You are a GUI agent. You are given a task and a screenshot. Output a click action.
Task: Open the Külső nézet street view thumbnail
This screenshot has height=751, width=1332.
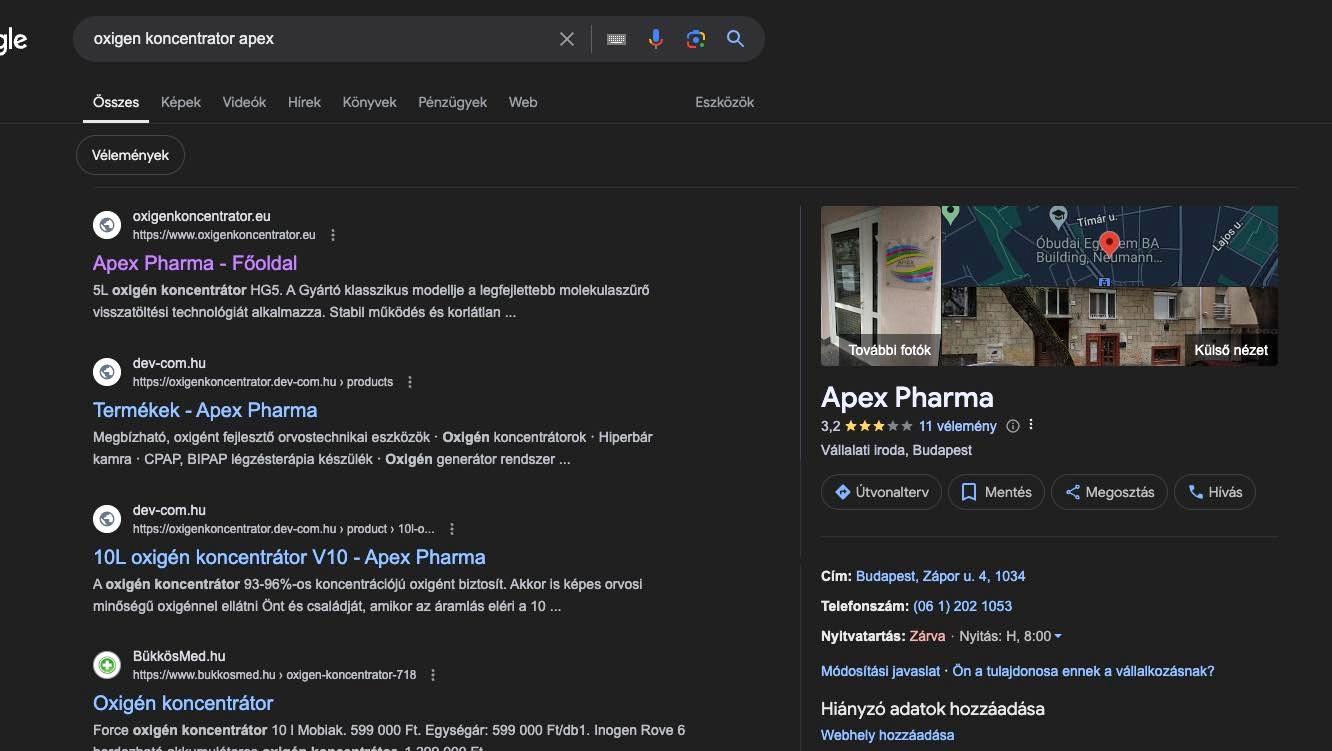(1110, 326)
